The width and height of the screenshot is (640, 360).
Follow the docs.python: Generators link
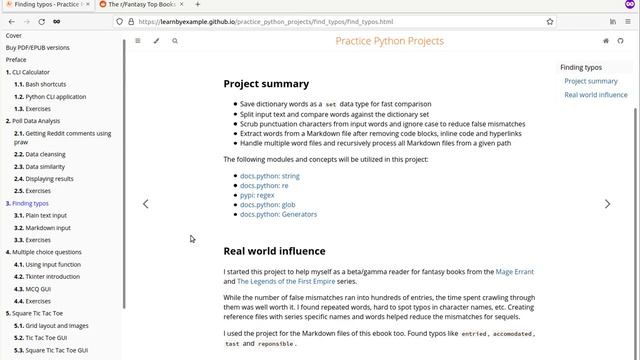pyautogui.click(x=278, y=214)
